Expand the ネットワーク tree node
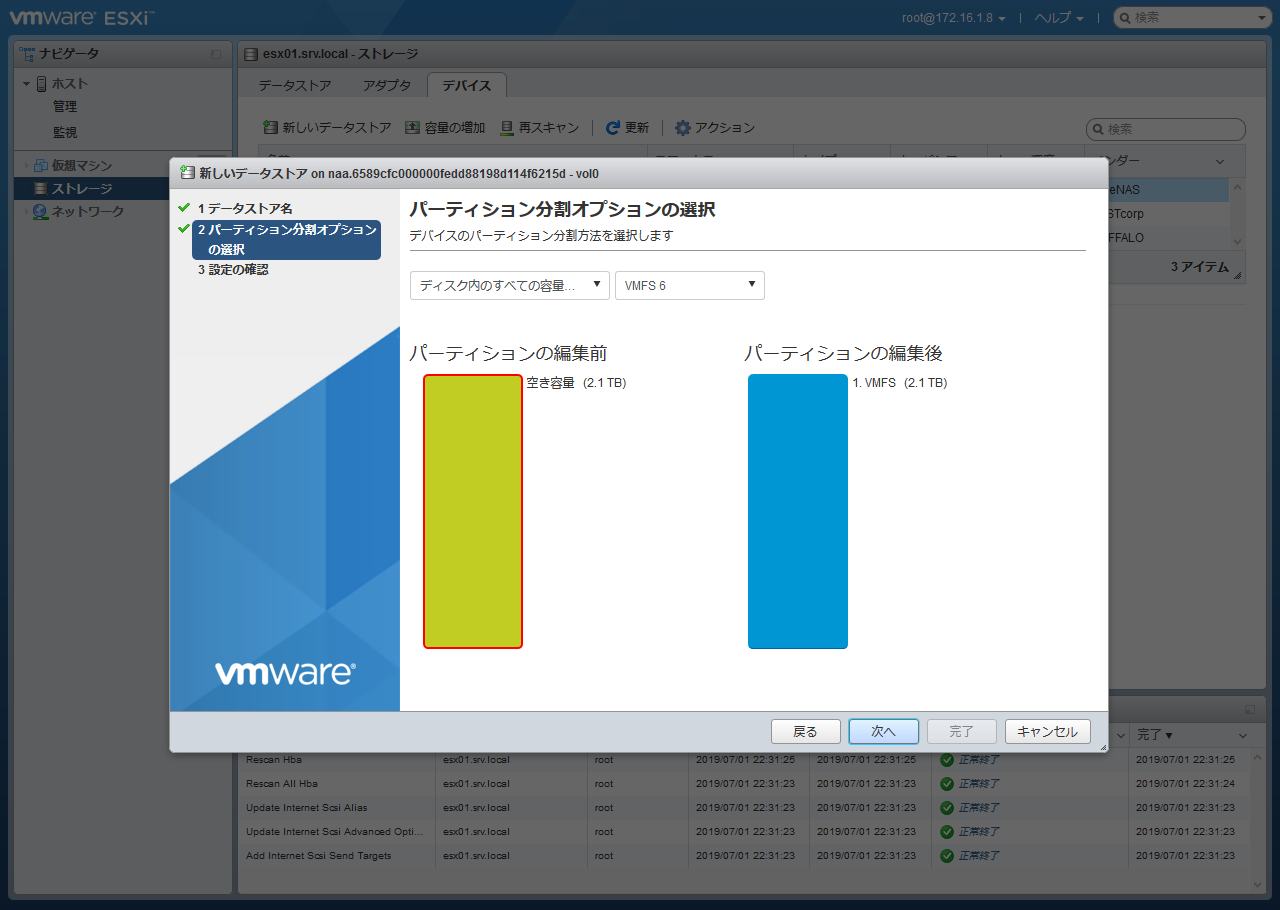The height and width of the screenshot is (910, 1280). pyautogui.click(x=27, y=212)
